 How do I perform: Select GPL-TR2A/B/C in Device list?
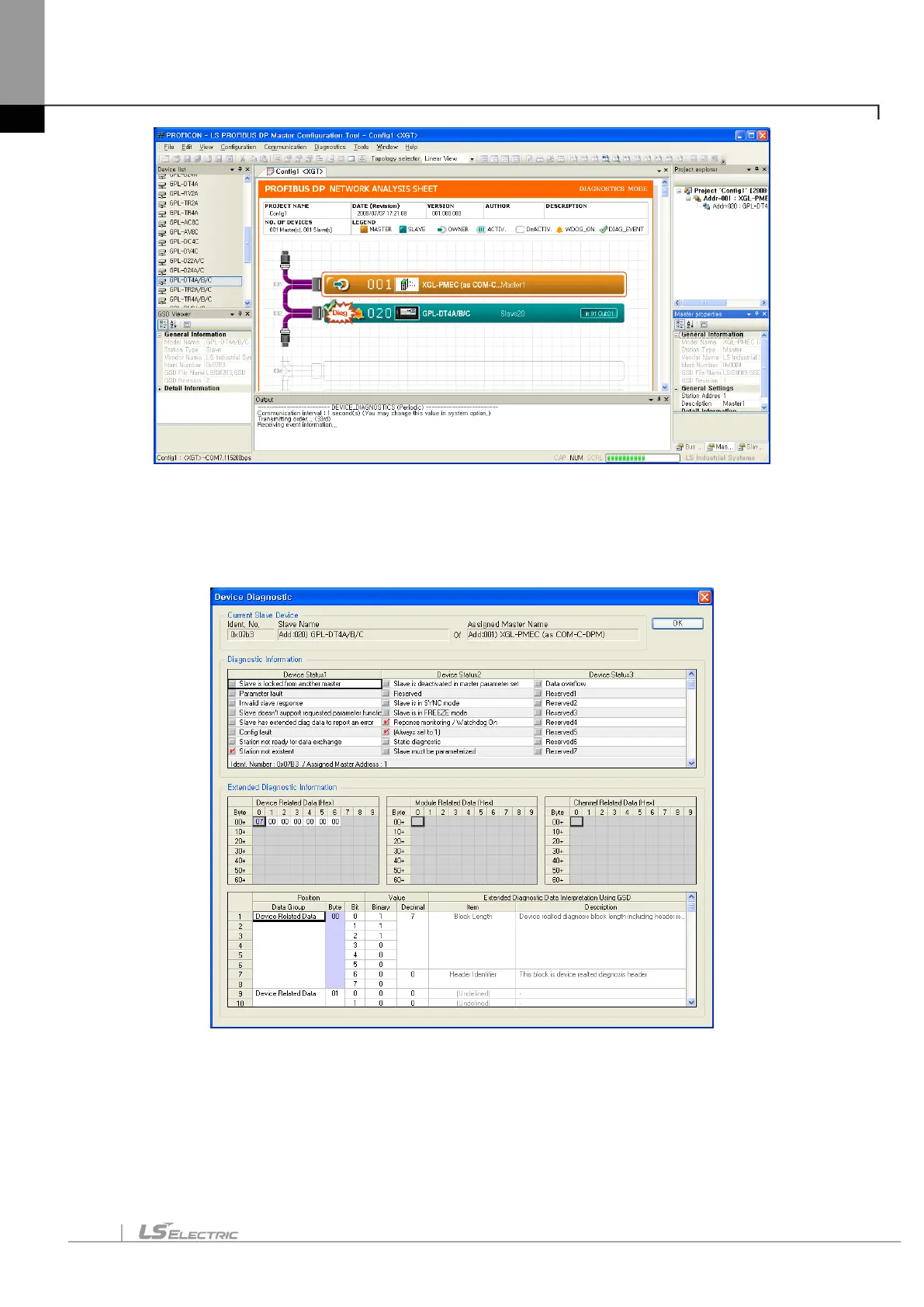pos(190,290)
